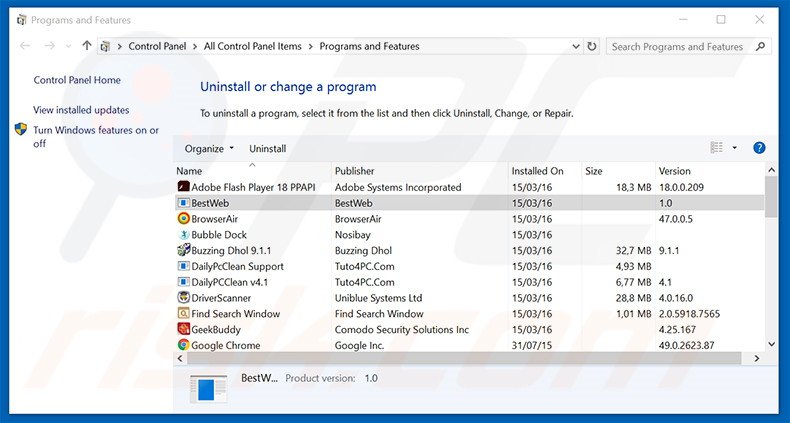This screenshot has height=423, width=790.
Task: Click the Control Panel address bar icon
Action: click(105, 46)
